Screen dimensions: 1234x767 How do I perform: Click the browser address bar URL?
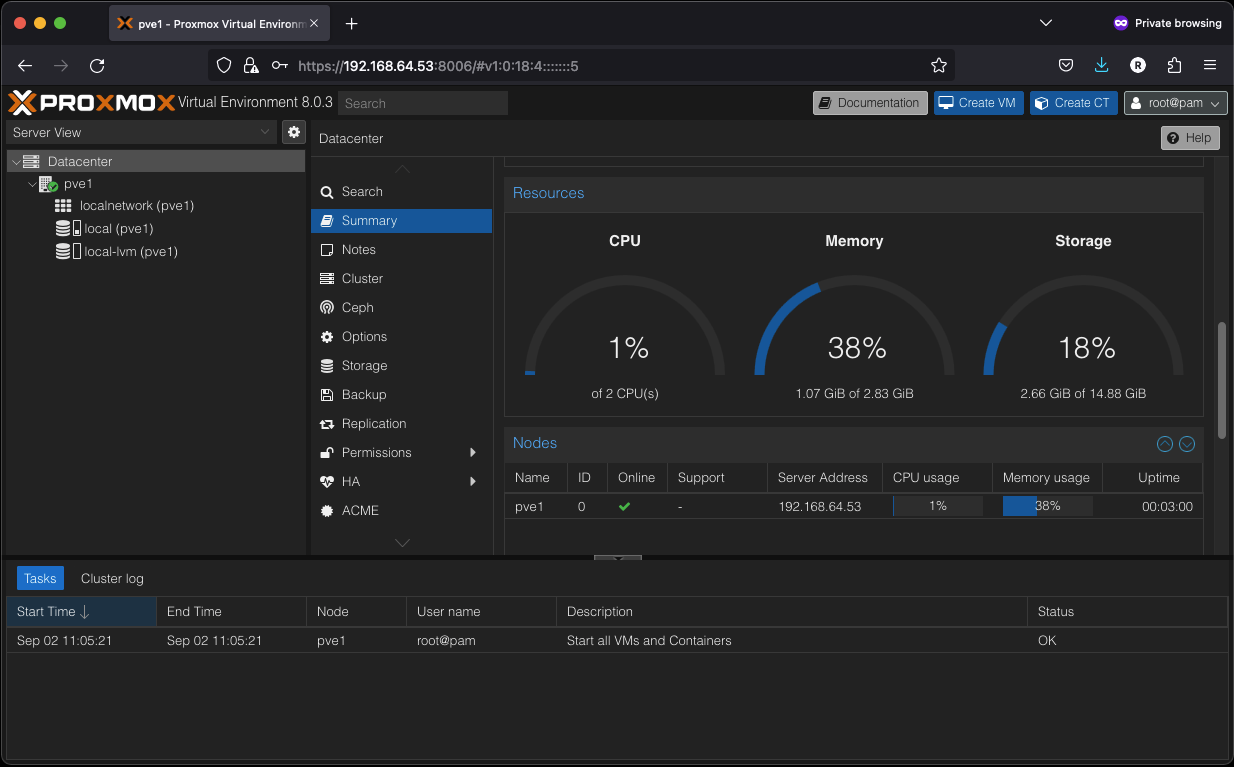tap(439, 66)
